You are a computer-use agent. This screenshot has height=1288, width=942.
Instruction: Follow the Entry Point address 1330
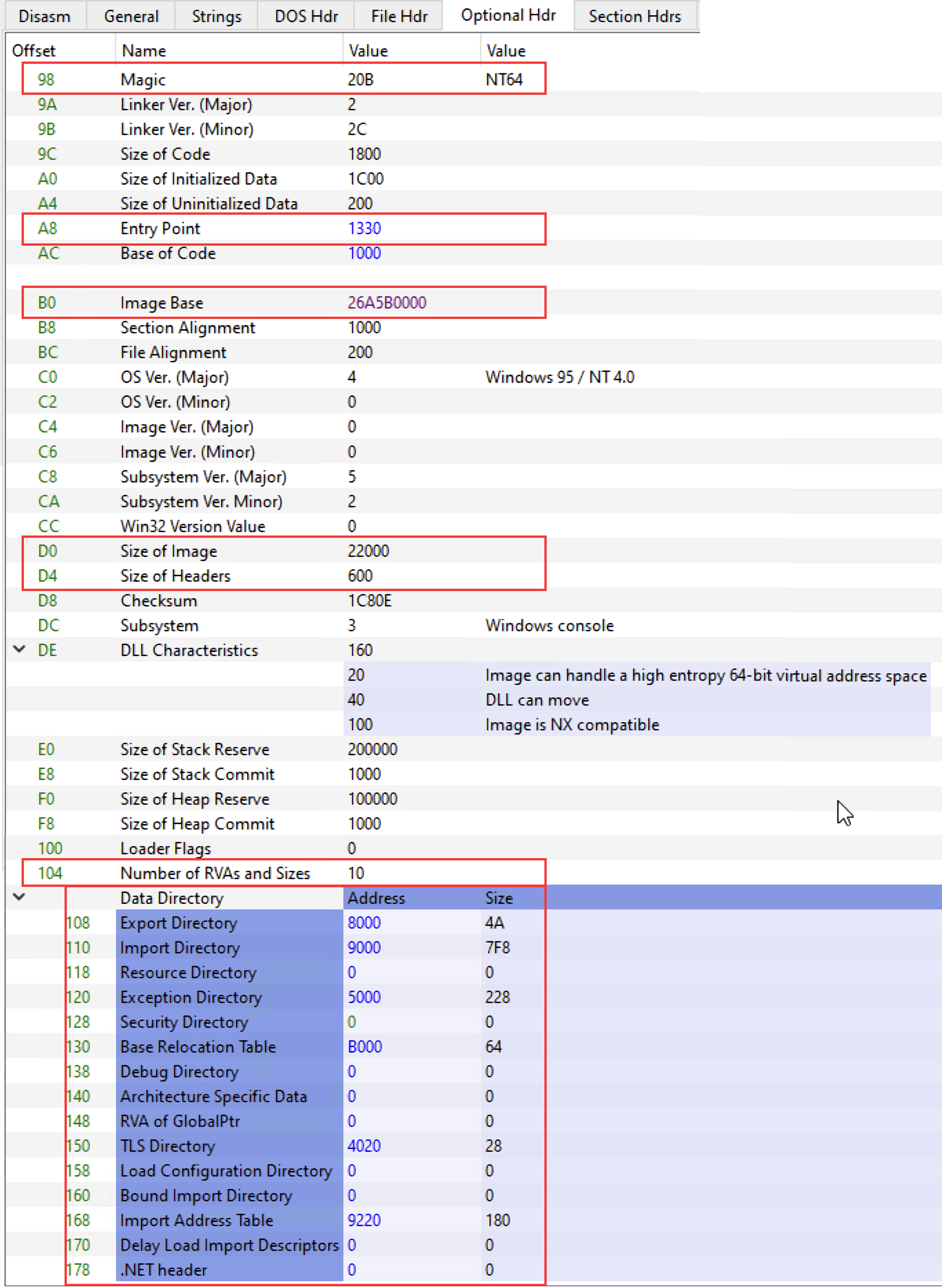[x=364, y=228]
